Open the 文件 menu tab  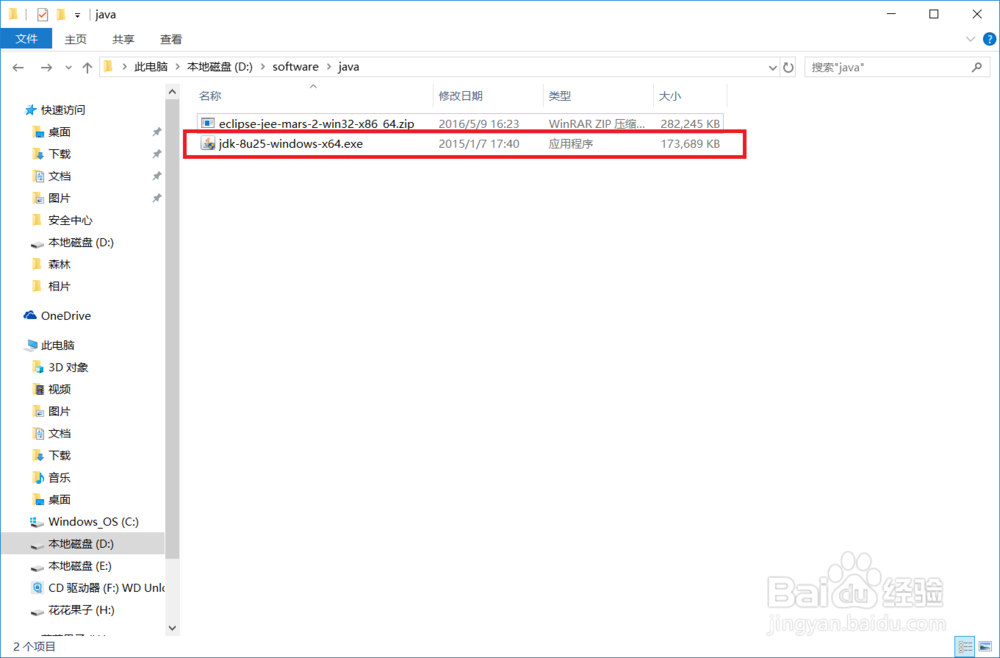[26, 39]
